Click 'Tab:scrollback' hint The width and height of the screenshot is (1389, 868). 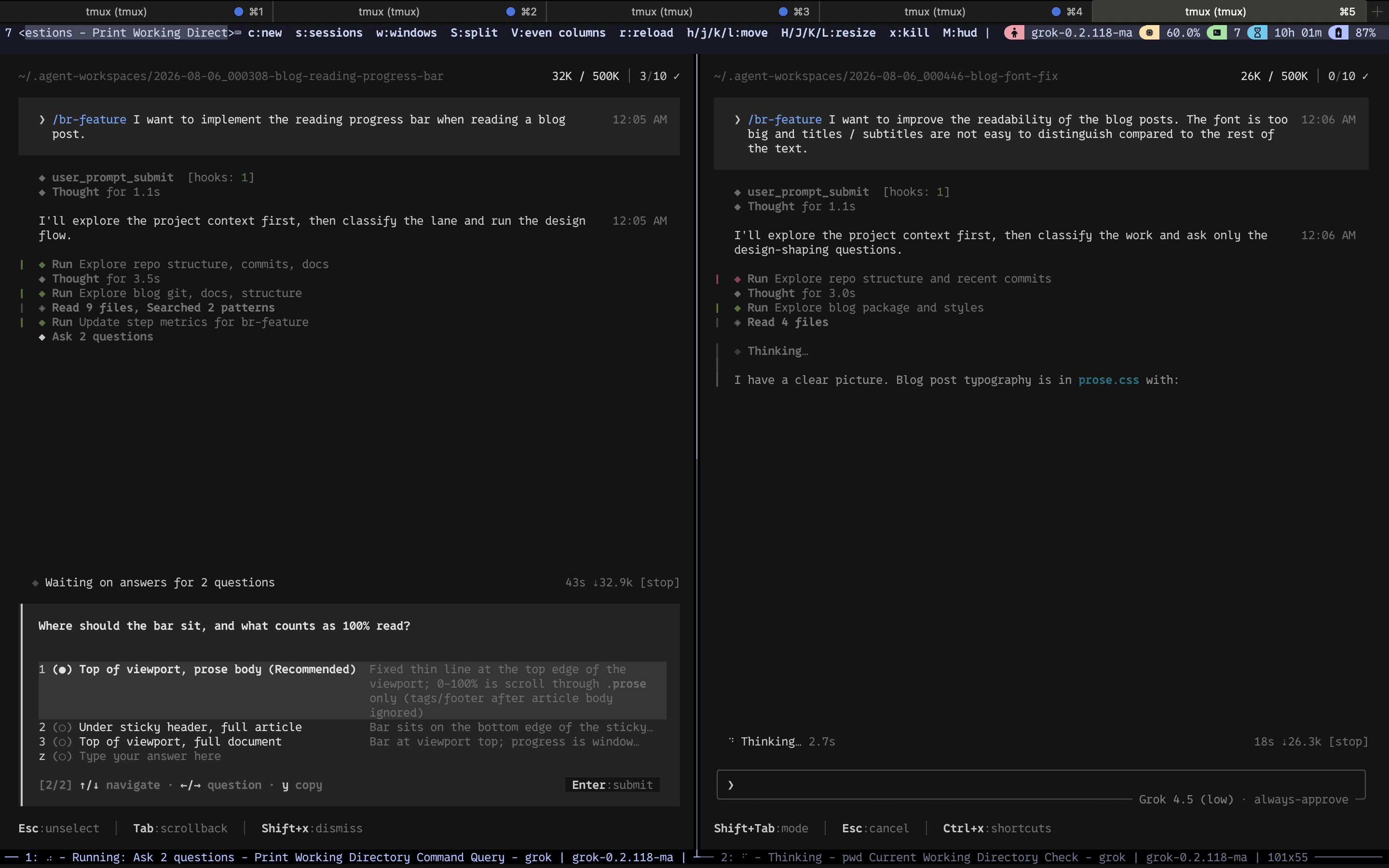pos(180,828)
